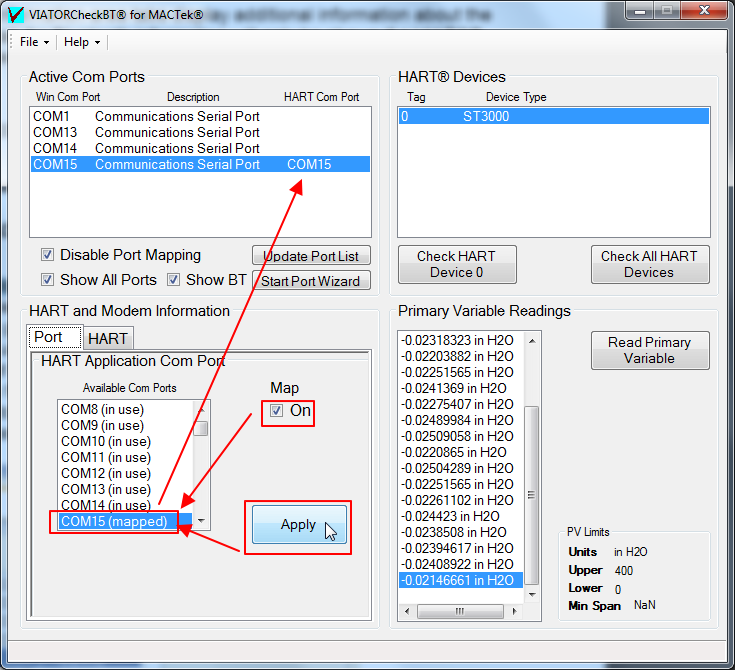Select COM15 (mapped) in available ports
Viewport: 735px width, 670px height.
coord(124,521)
